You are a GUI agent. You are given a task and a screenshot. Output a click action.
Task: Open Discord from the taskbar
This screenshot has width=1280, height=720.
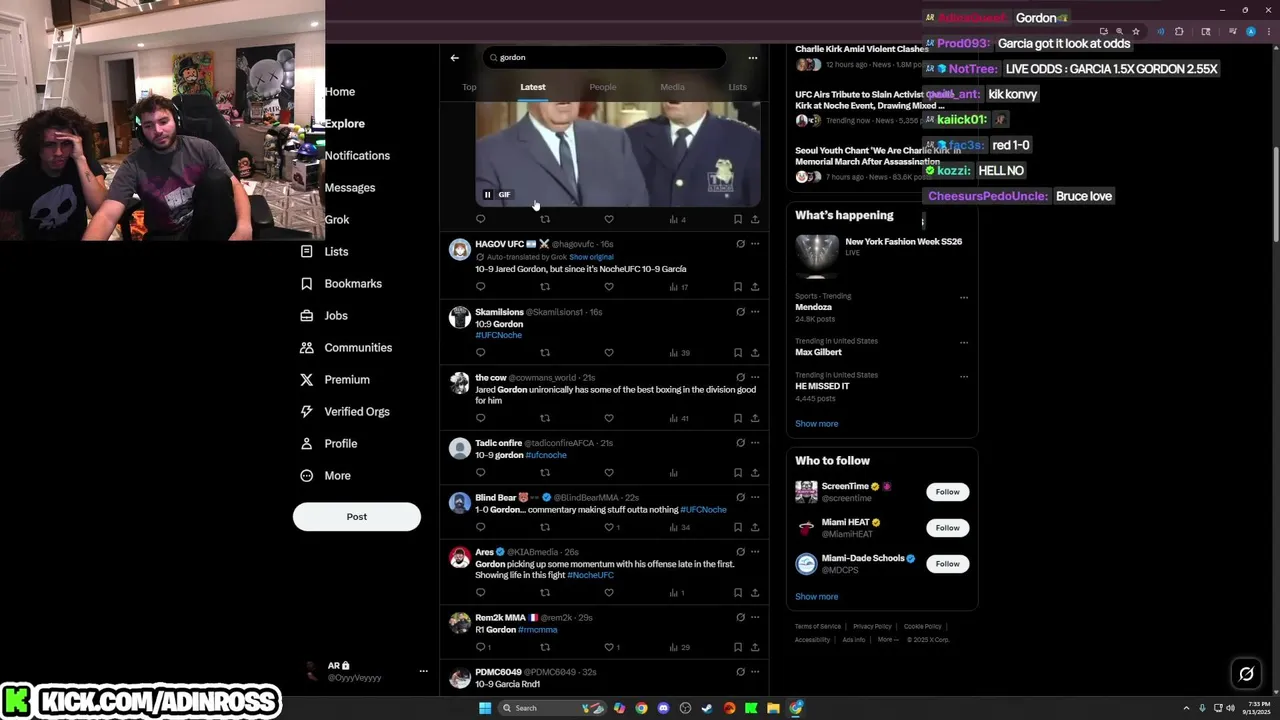[x=663, y=708]
